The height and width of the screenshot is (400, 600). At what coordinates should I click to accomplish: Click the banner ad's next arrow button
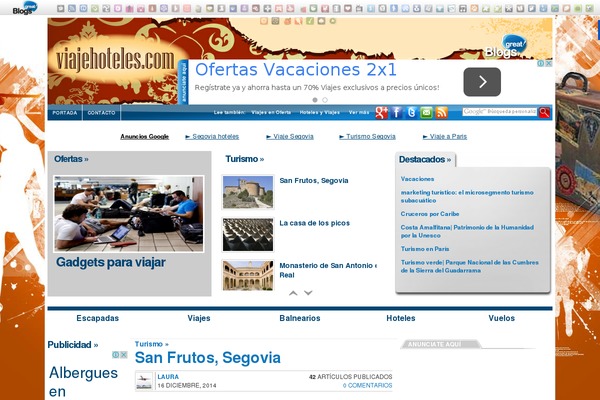pyautogui.click(x=482, y=82)
